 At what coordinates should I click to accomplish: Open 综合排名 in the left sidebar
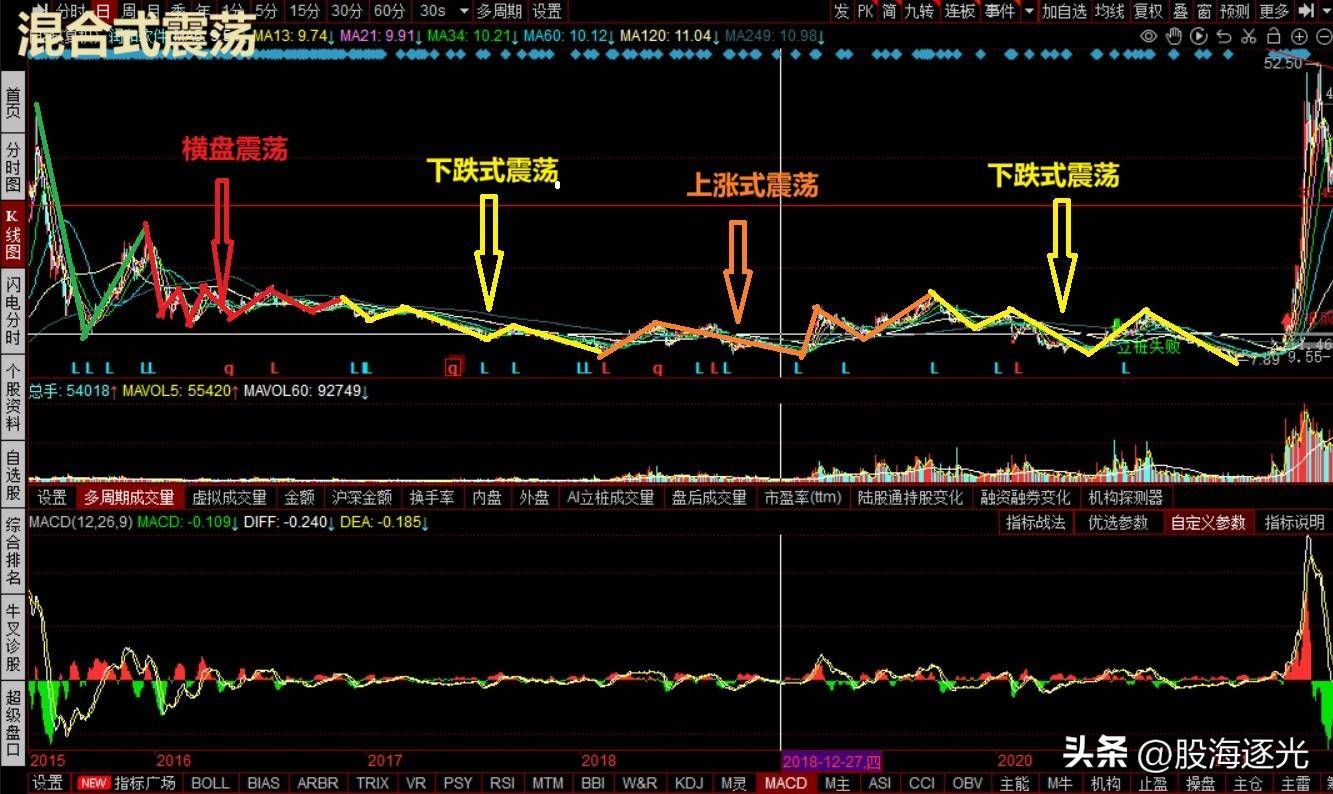tap(13, 553)
